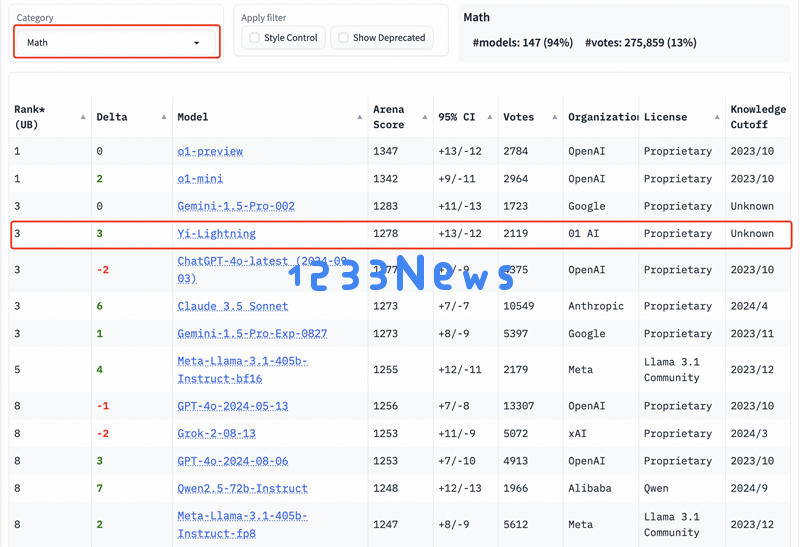
Task: Click the Delta value -1
Action: tap(103, 406)
